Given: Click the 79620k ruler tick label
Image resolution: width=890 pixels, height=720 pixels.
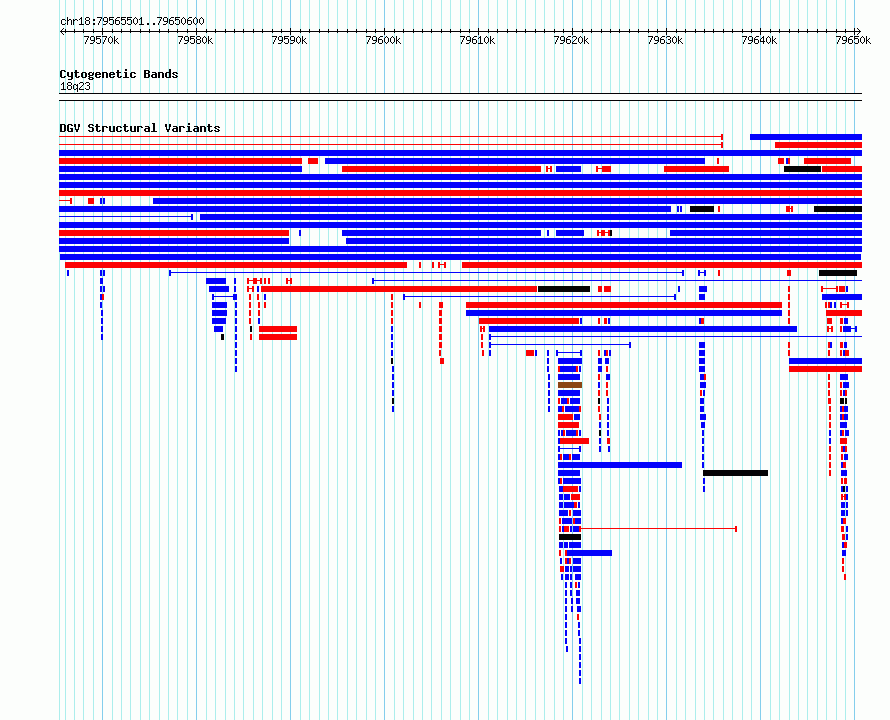Looking at the screenshot, I should (571, 40).
